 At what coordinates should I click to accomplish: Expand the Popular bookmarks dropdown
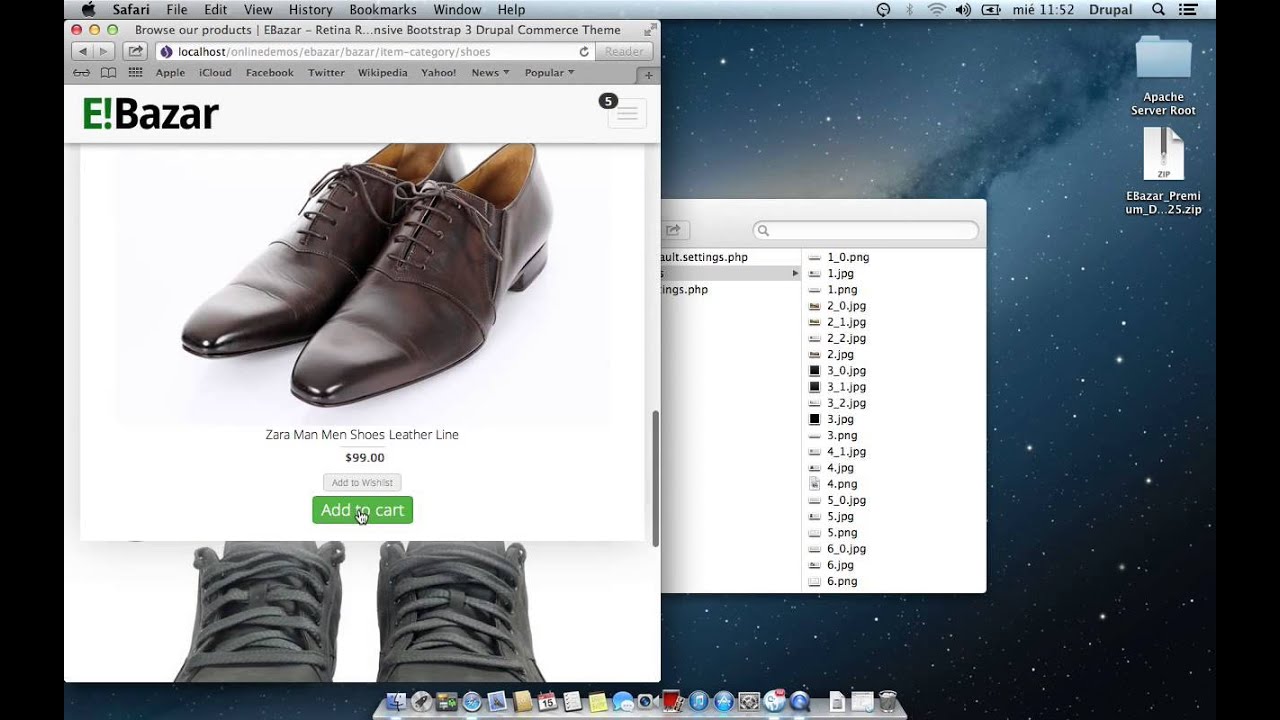pyautogui.click(x=549, y=73)
